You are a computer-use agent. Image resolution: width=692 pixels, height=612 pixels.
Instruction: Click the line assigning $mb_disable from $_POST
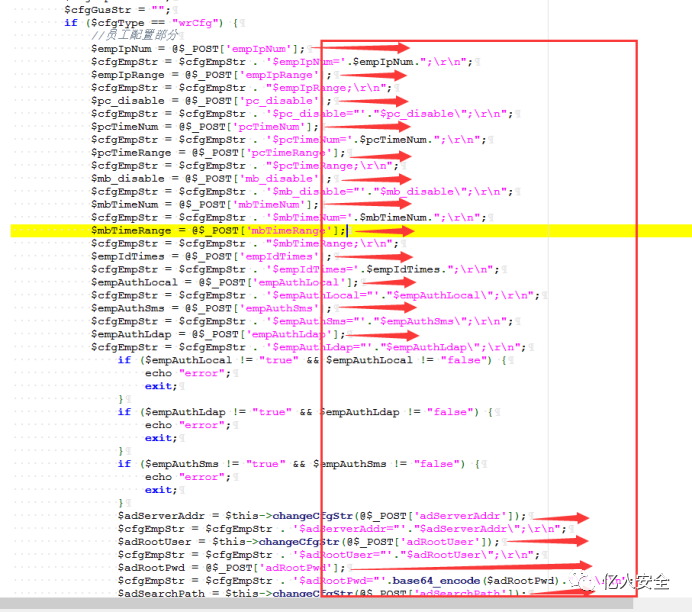click(211, 179)
